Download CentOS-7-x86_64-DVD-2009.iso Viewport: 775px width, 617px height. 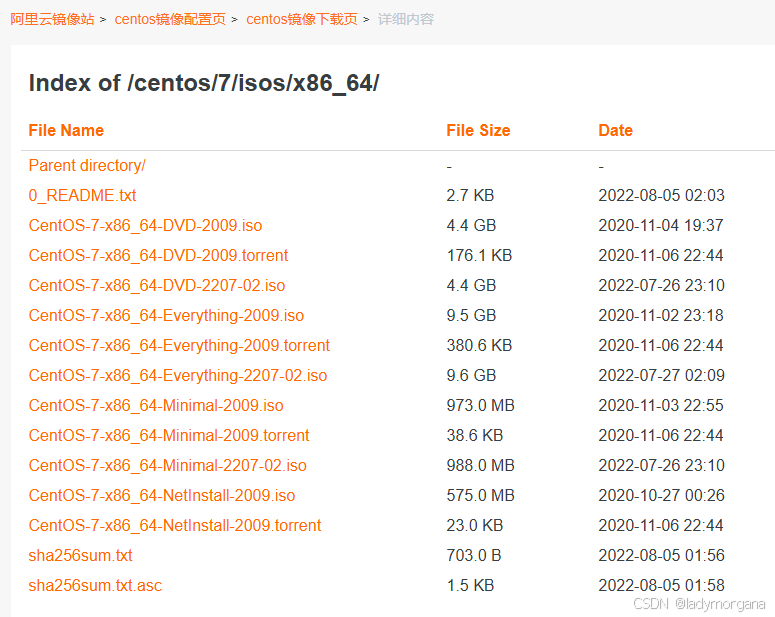click(x=145, y=225)
